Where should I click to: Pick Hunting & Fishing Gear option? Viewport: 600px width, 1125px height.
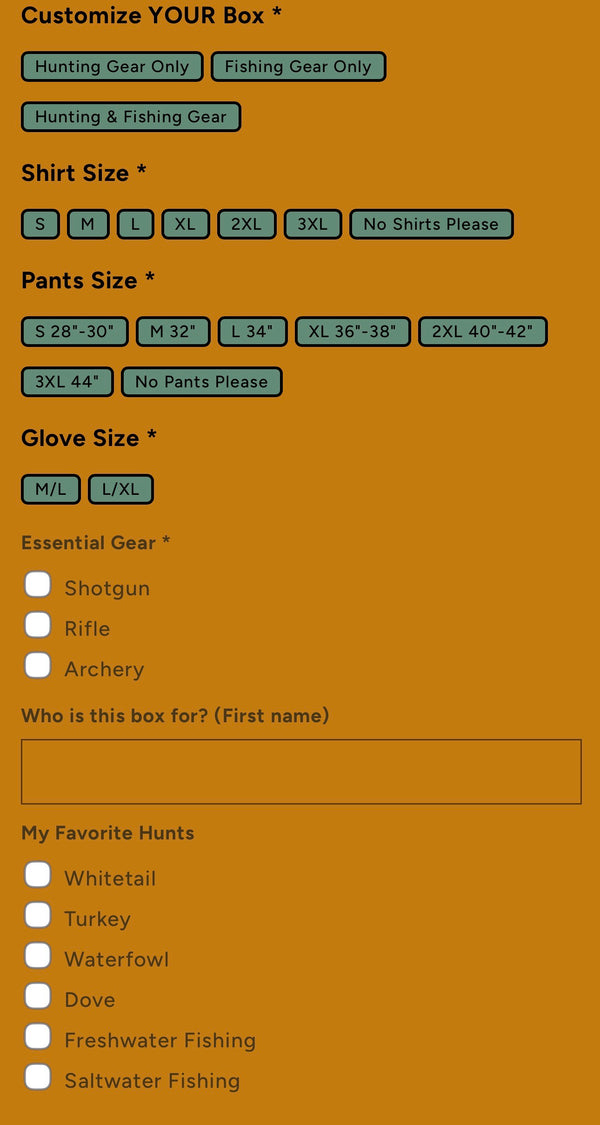(131, 117)
